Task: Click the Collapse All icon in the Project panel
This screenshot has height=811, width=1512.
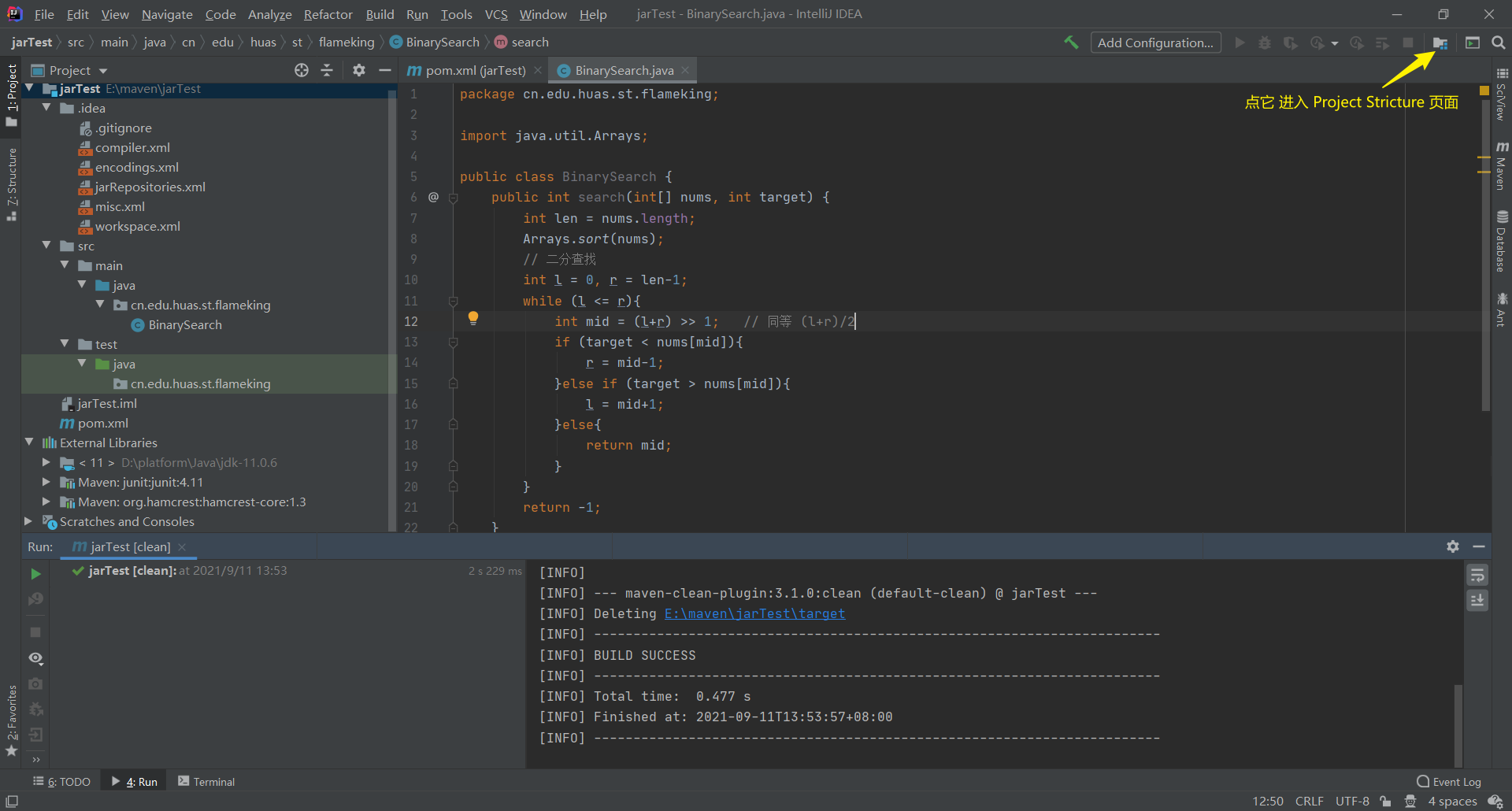Action: (x=327, y=70)
